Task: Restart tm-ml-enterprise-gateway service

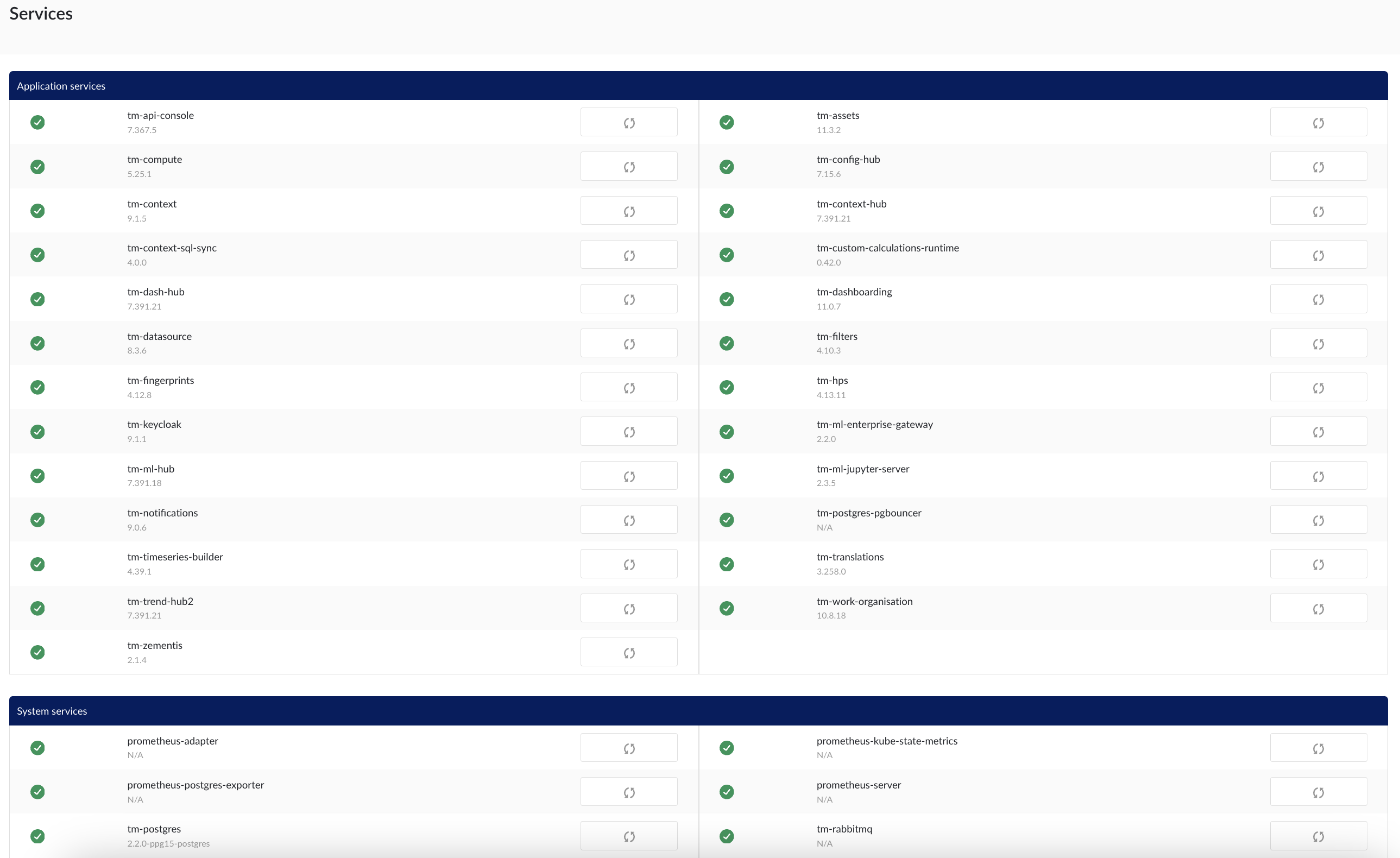Action: (x=1318, y=431)
